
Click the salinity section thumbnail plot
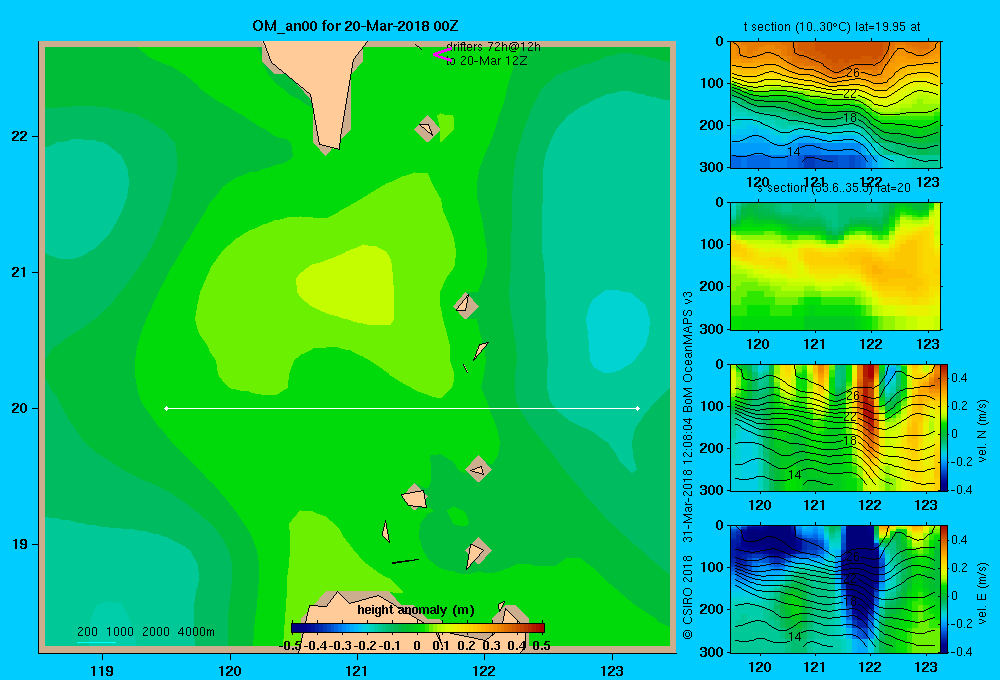[x=835, y=266]
